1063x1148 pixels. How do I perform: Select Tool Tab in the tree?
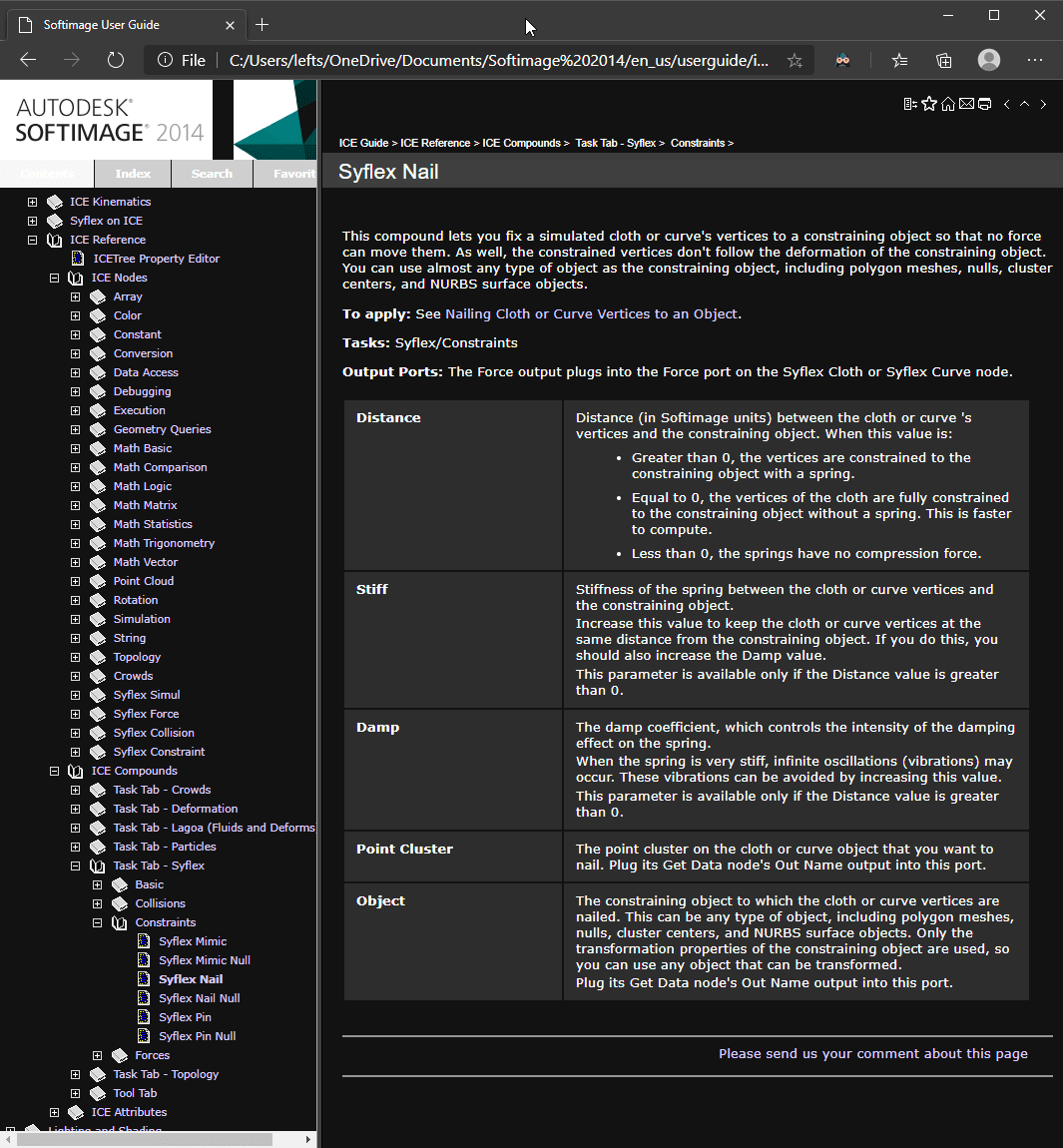[x=135, y=1093]
